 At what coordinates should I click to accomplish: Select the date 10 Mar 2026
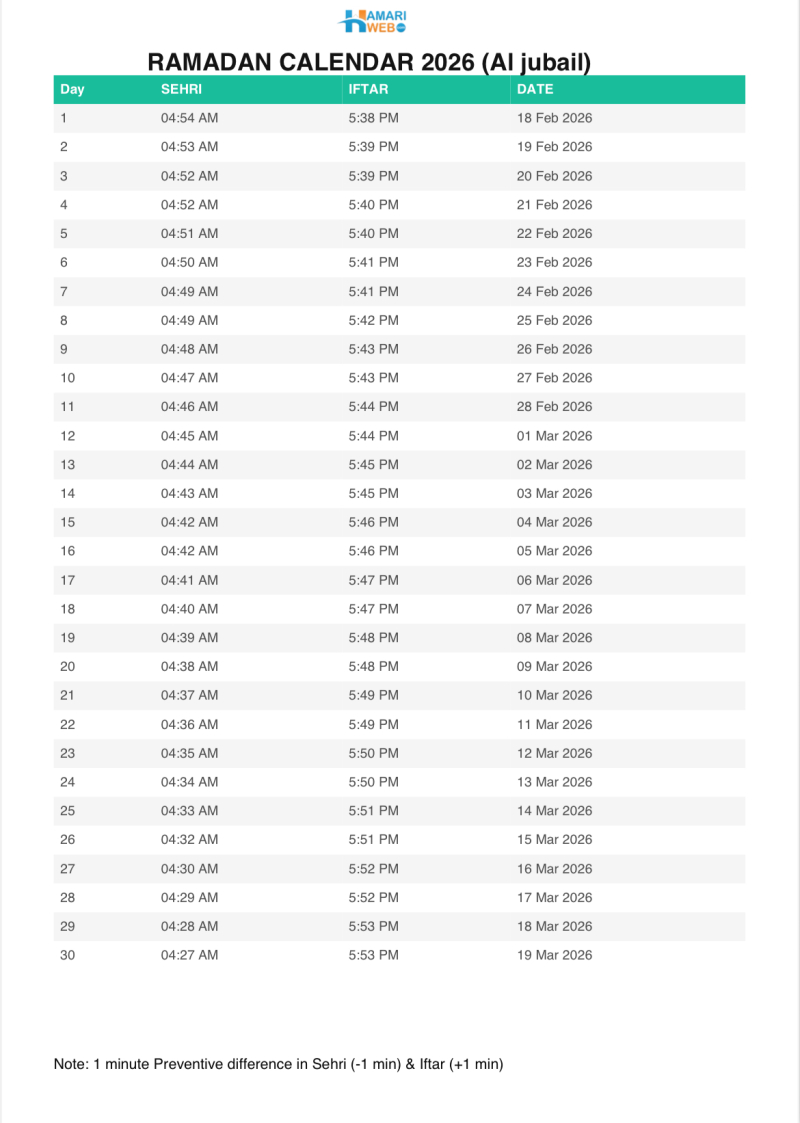554,695
